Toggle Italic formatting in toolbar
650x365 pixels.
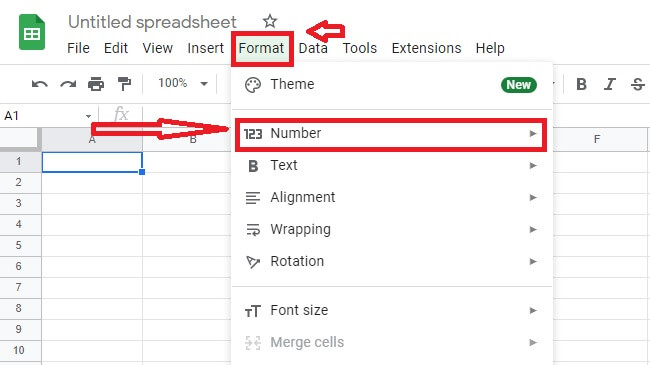[609, 84]
